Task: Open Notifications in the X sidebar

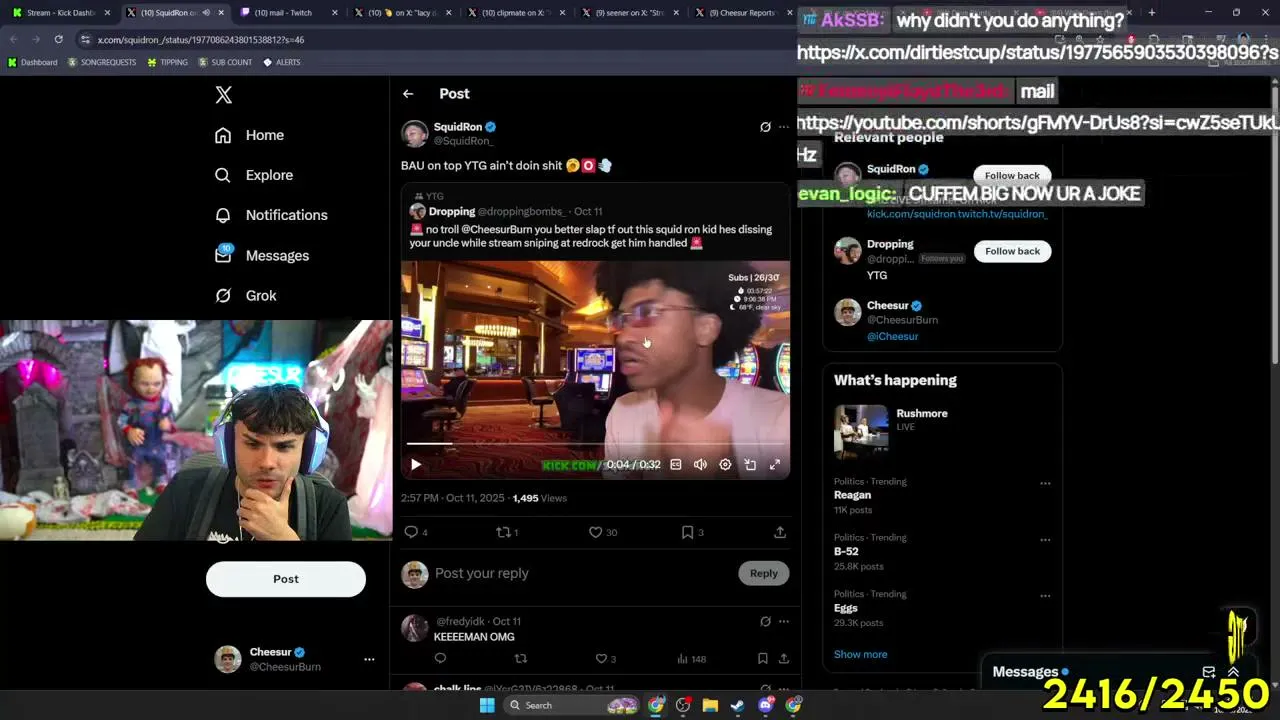Action: coord(271,215)
